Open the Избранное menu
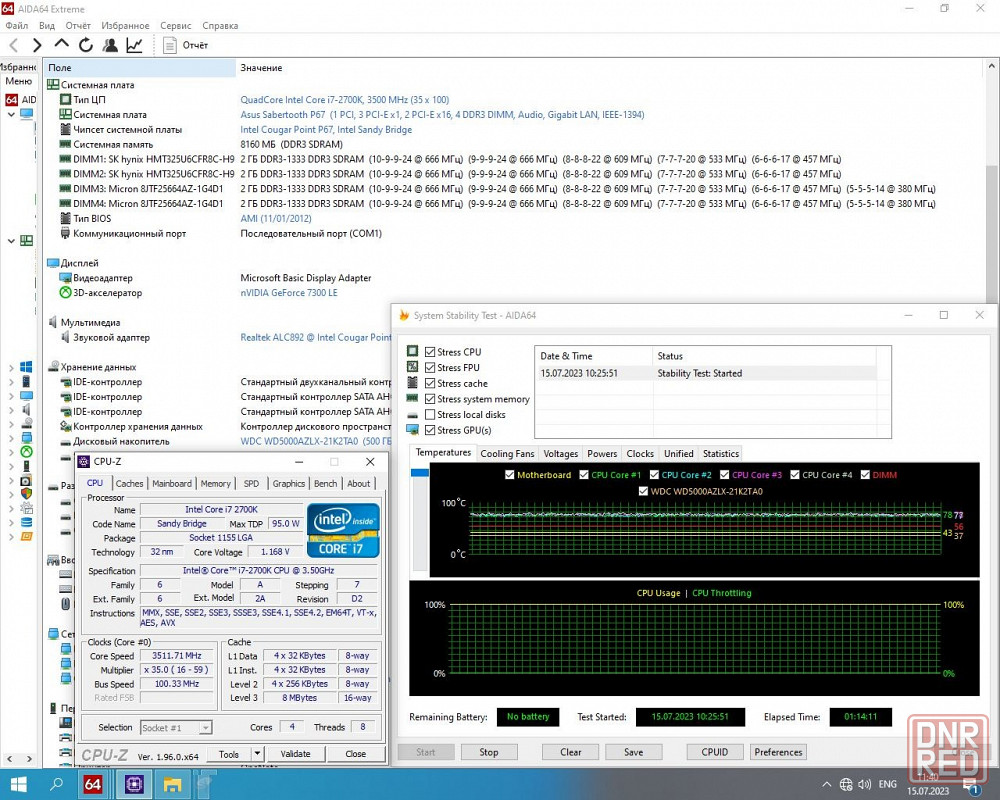The width and height of the screenshot is (1000, 800). tap(125, 26)
